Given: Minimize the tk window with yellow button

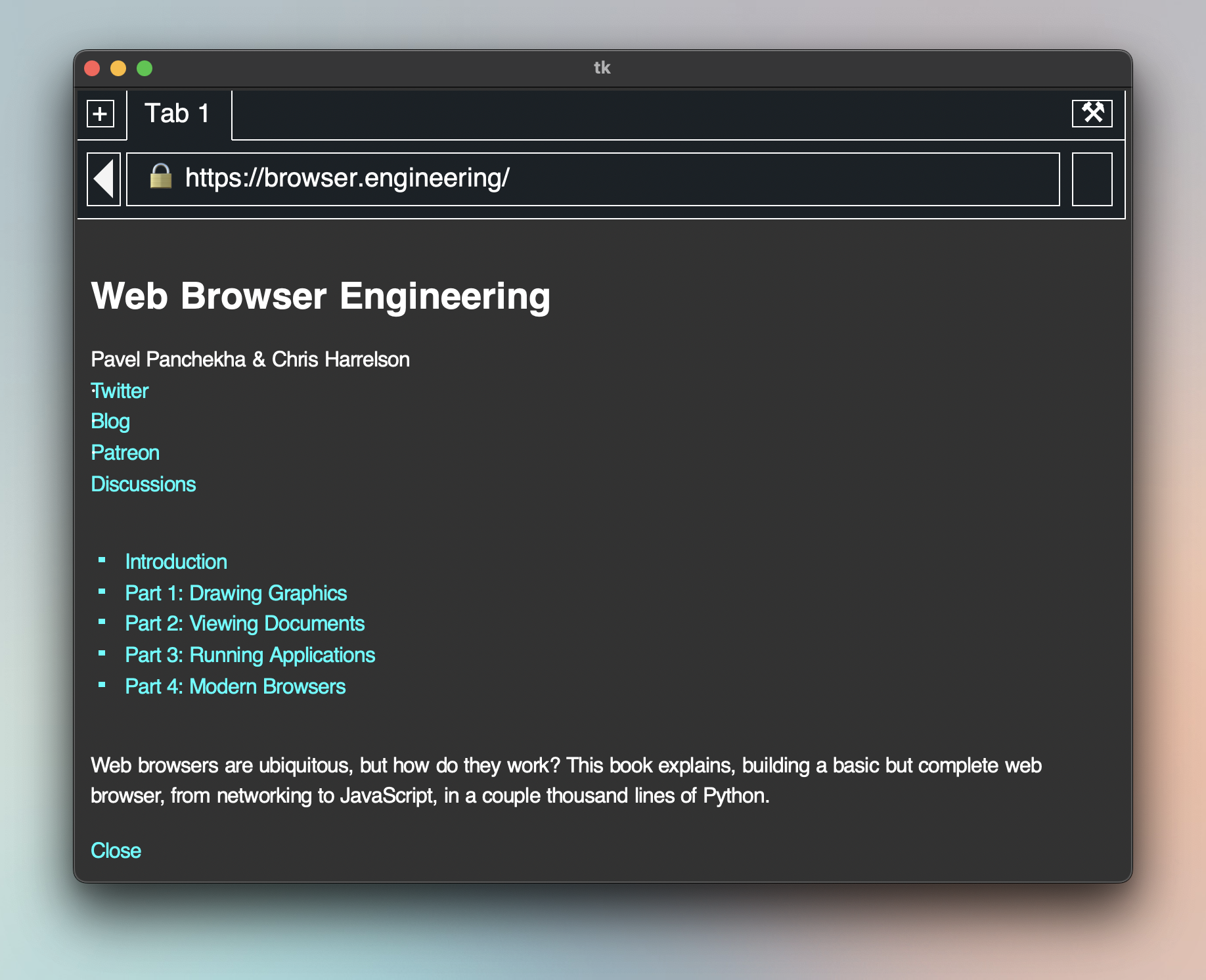Looking at the screenshot, I should click(118, 68).
